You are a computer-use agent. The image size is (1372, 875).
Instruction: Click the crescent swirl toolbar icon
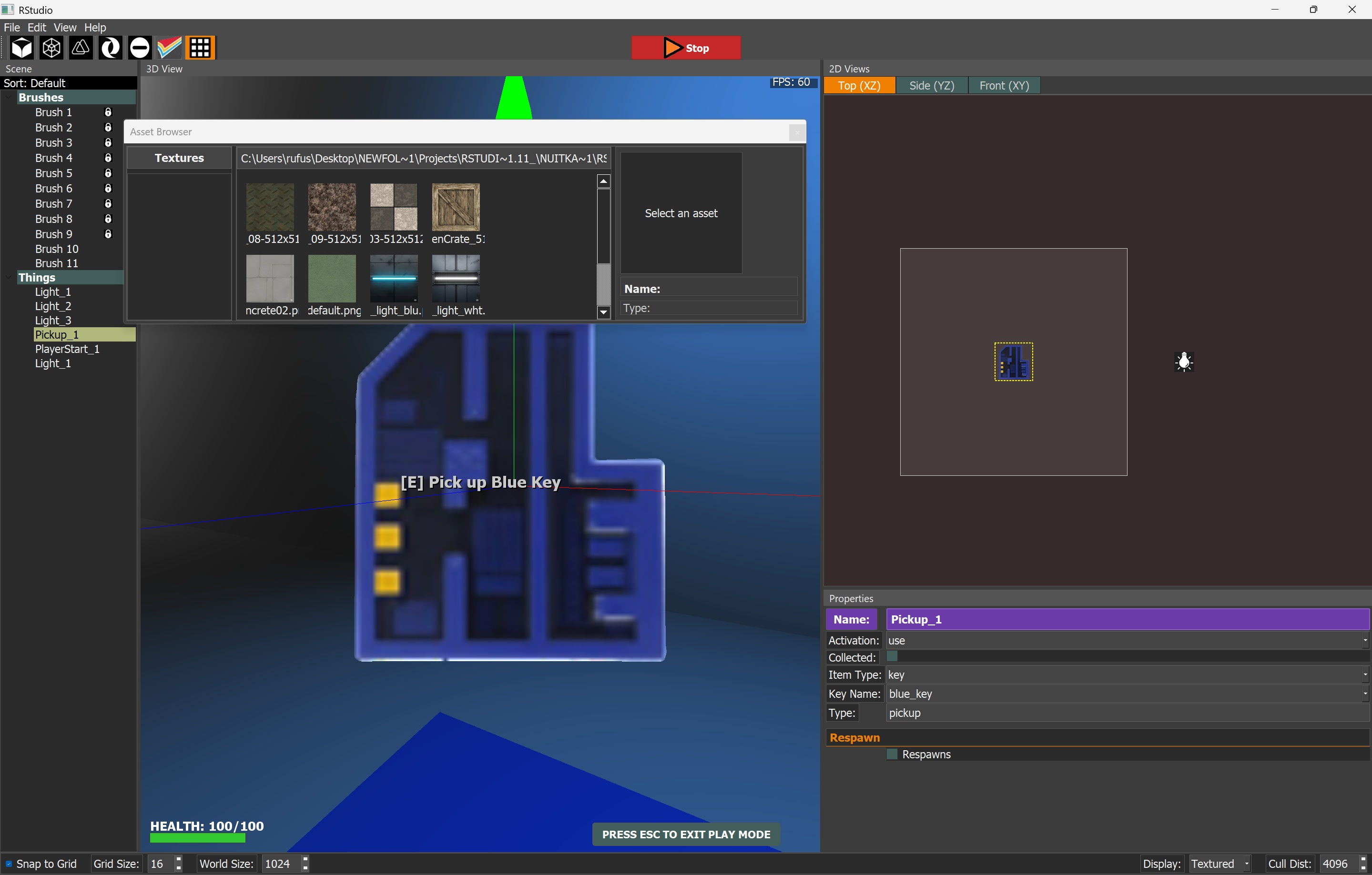[x=111, y=48]
